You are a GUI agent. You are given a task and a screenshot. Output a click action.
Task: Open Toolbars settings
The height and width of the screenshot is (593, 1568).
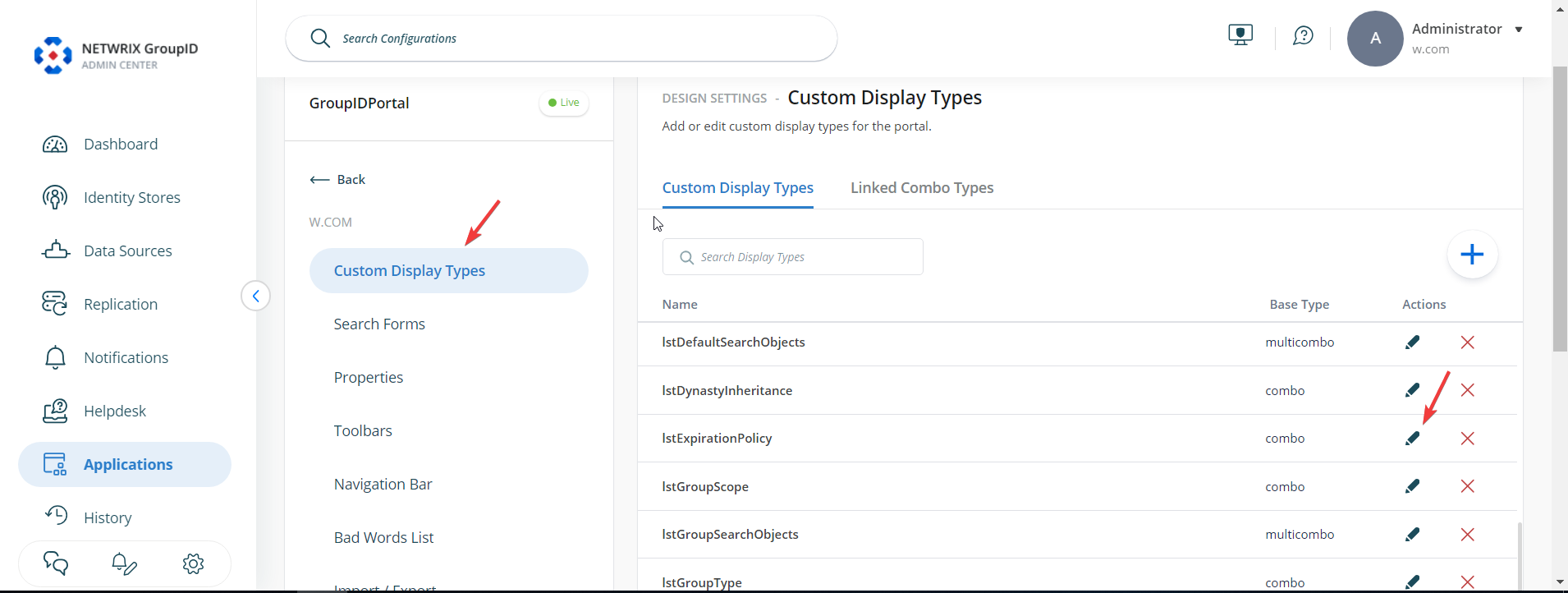click(x=363, y=431)
